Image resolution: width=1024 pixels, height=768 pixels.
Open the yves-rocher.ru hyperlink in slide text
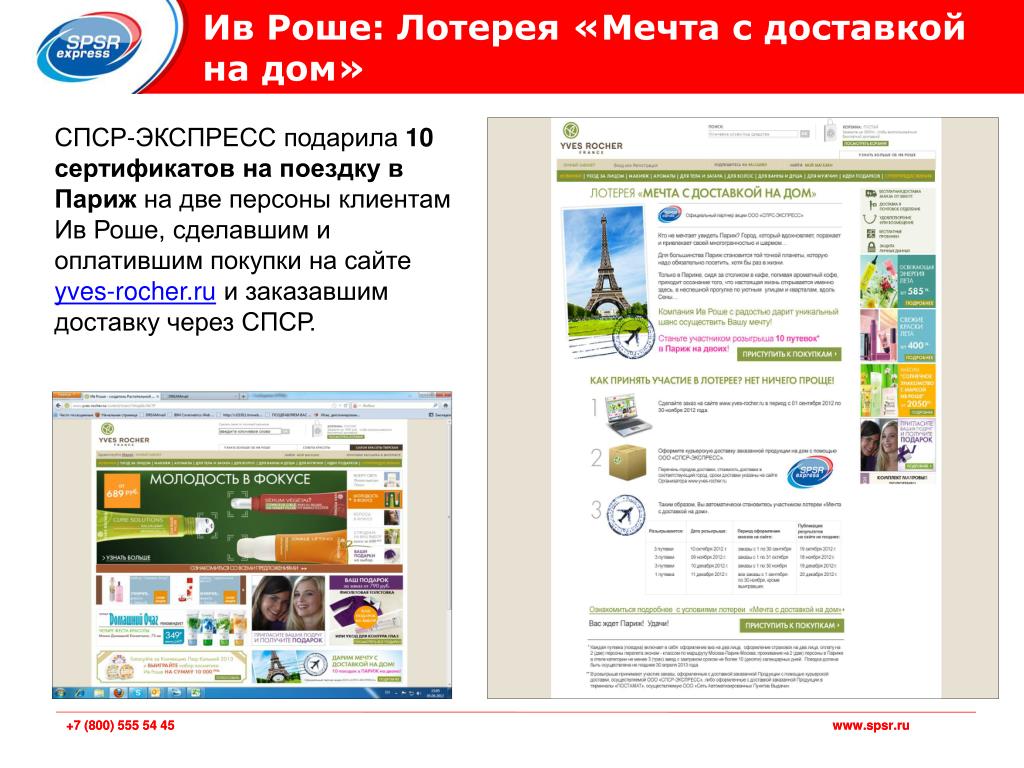[x=135, y=291]
